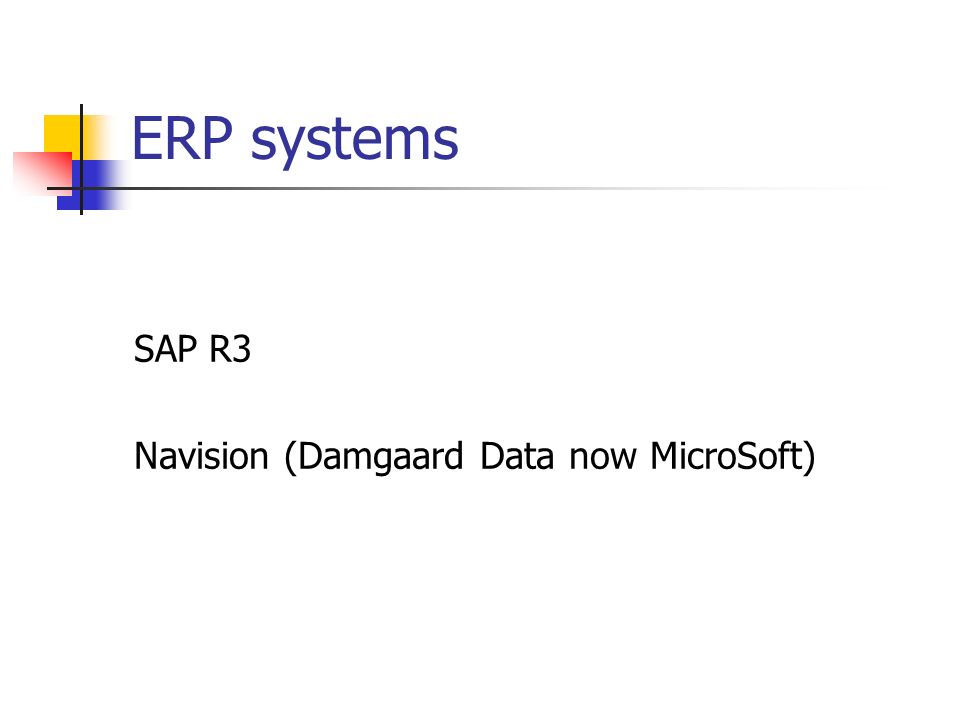Click the word "(Damgaard" in parentheses
This screenshot has height=720, width=960.
(373, 457)
